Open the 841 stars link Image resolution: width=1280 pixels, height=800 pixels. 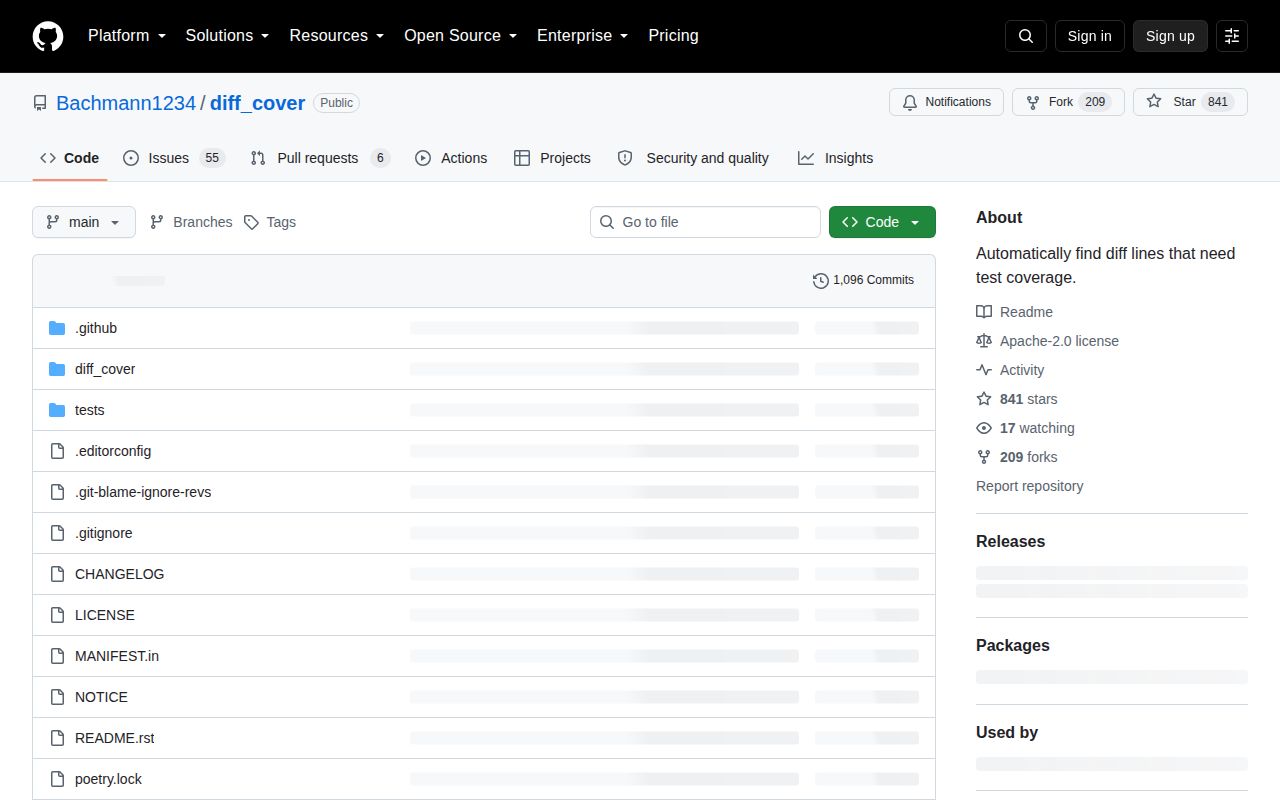[x=1016, y=399]
